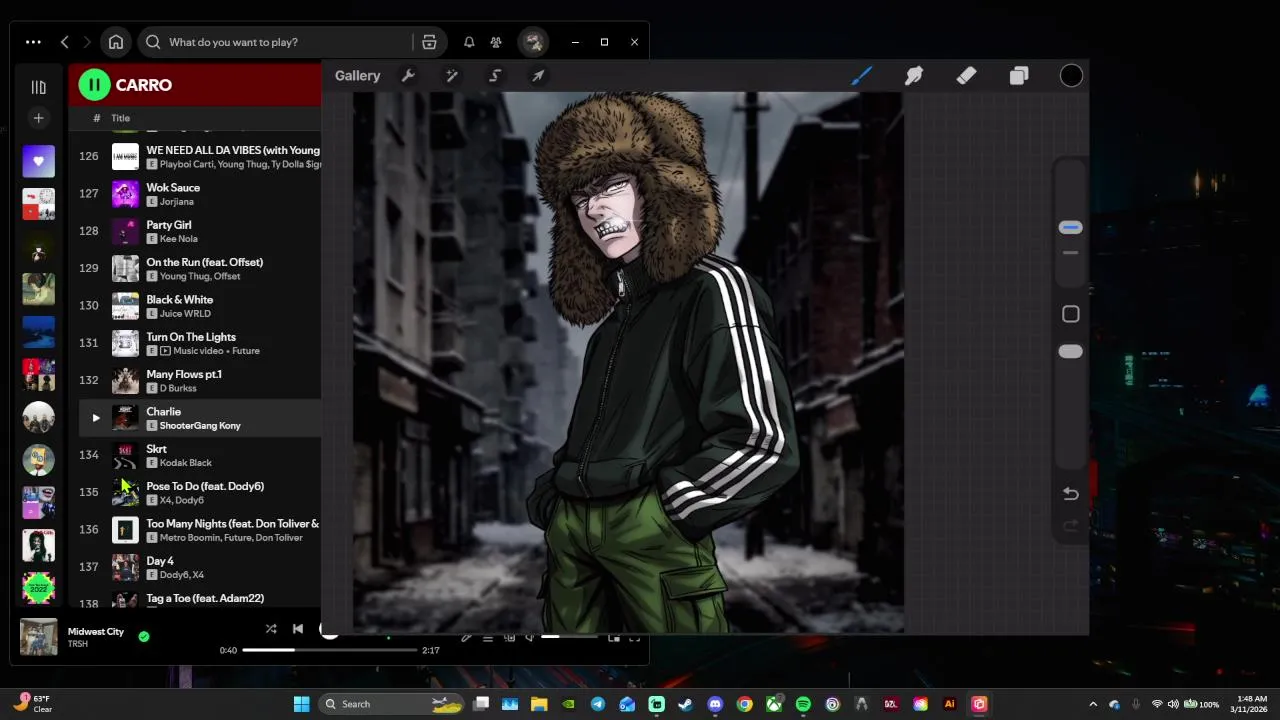Image resolution: width=1280 pixels, height=720 pixels.
Task: Play 'Charlie' using row play arrow
Action: click(x=96, y=418)
